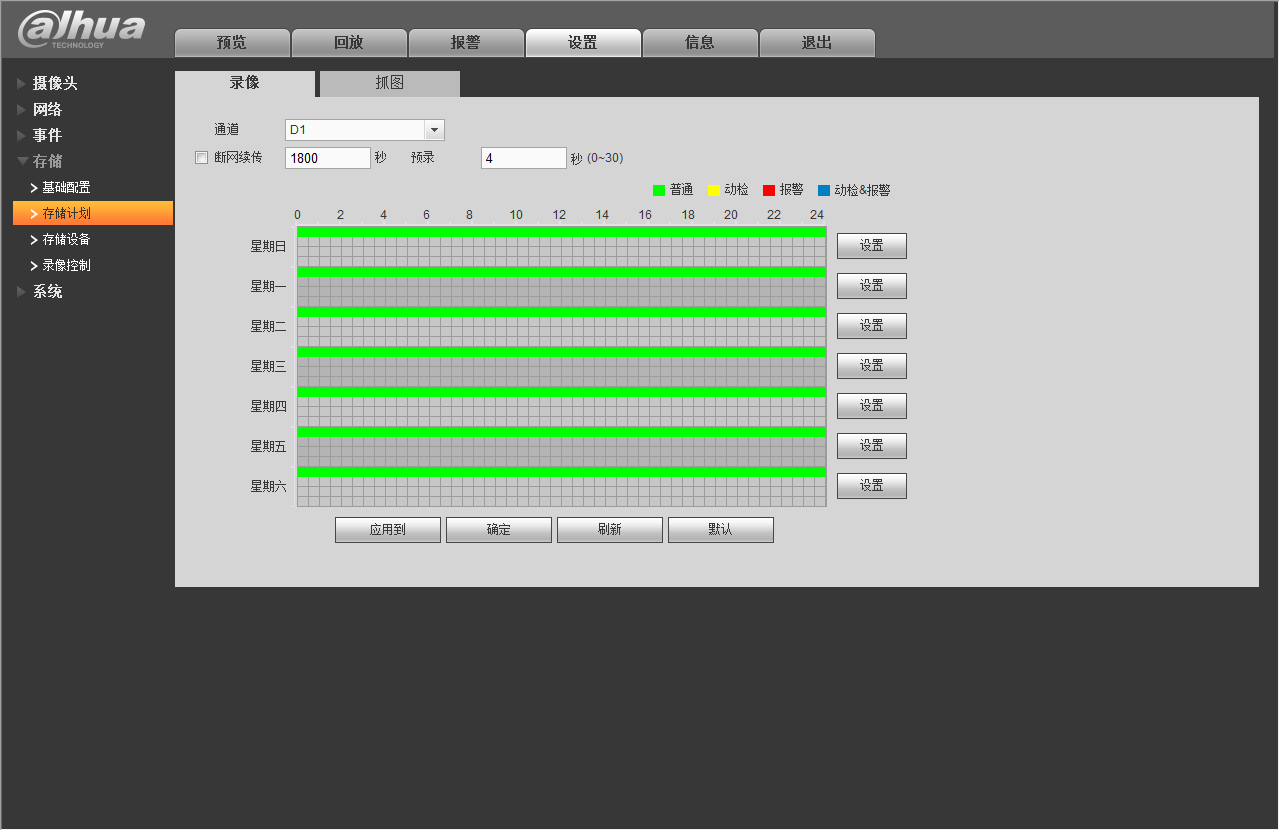
Task: Open 存储设备 in the sidebar
Action: point(66,239)
